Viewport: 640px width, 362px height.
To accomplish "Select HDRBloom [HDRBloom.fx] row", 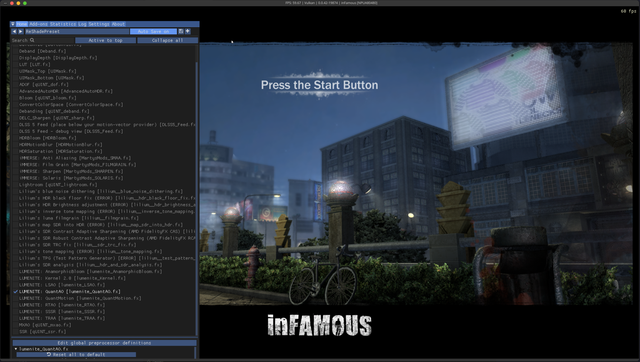I will point(47,138).
